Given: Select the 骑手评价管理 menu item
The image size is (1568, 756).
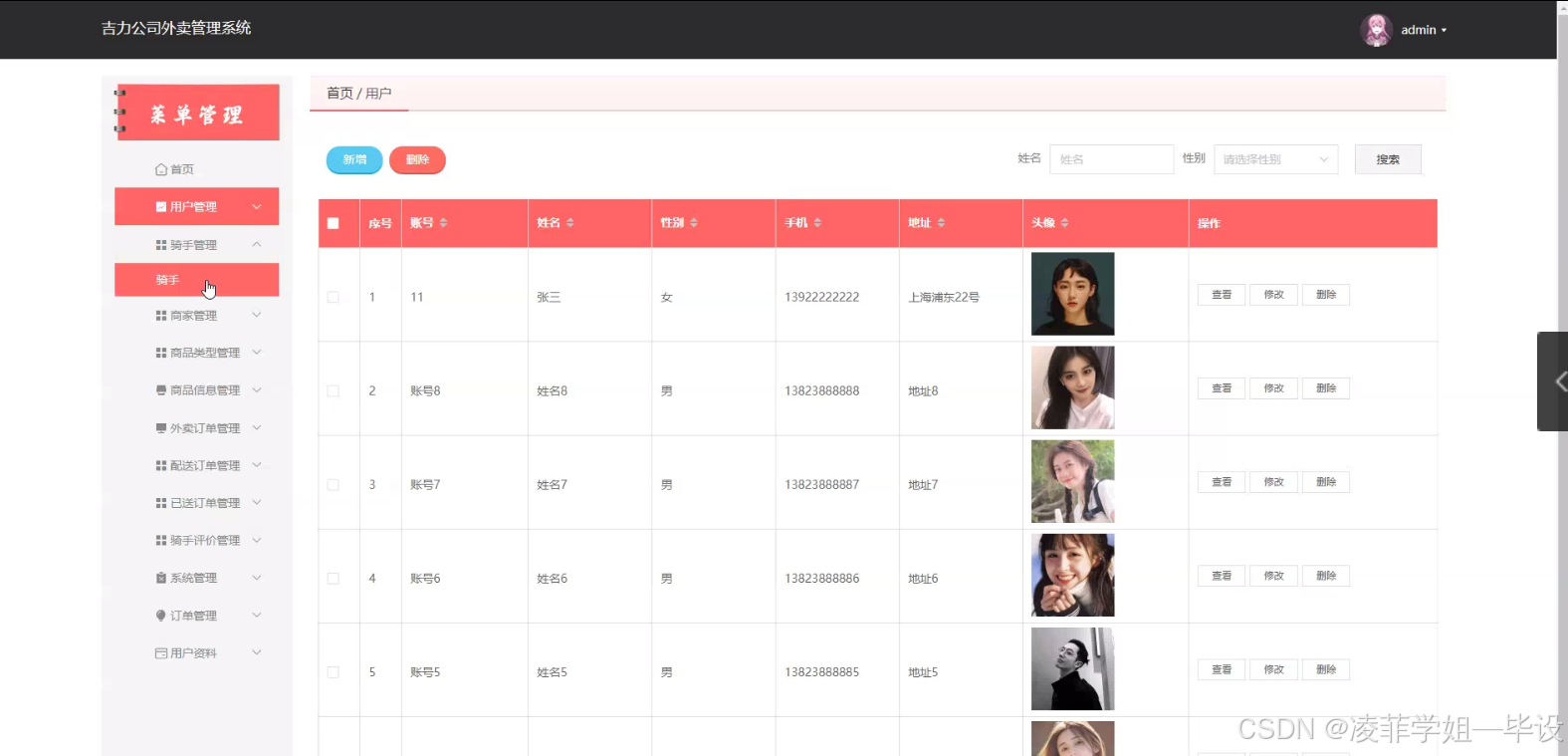Looking at the screenshot, I should (196, 540).
